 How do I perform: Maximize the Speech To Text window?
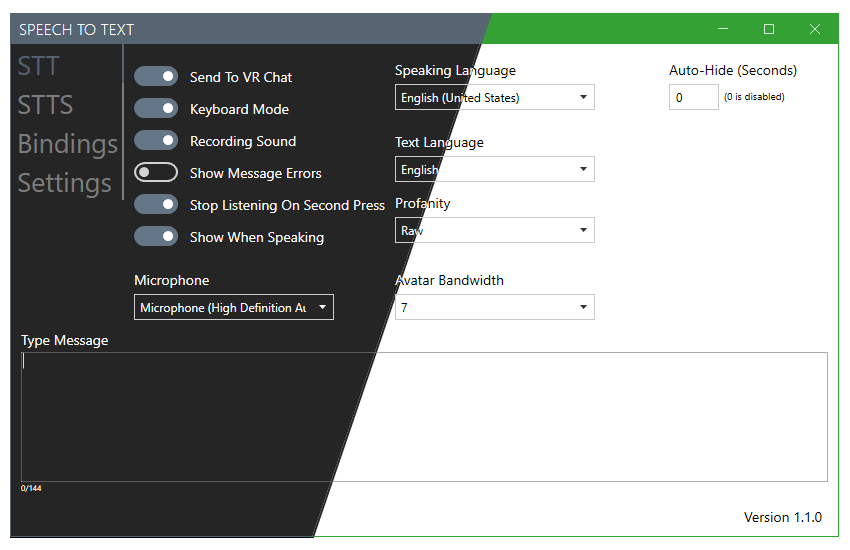pyautogui.click(x=769, y=29)
